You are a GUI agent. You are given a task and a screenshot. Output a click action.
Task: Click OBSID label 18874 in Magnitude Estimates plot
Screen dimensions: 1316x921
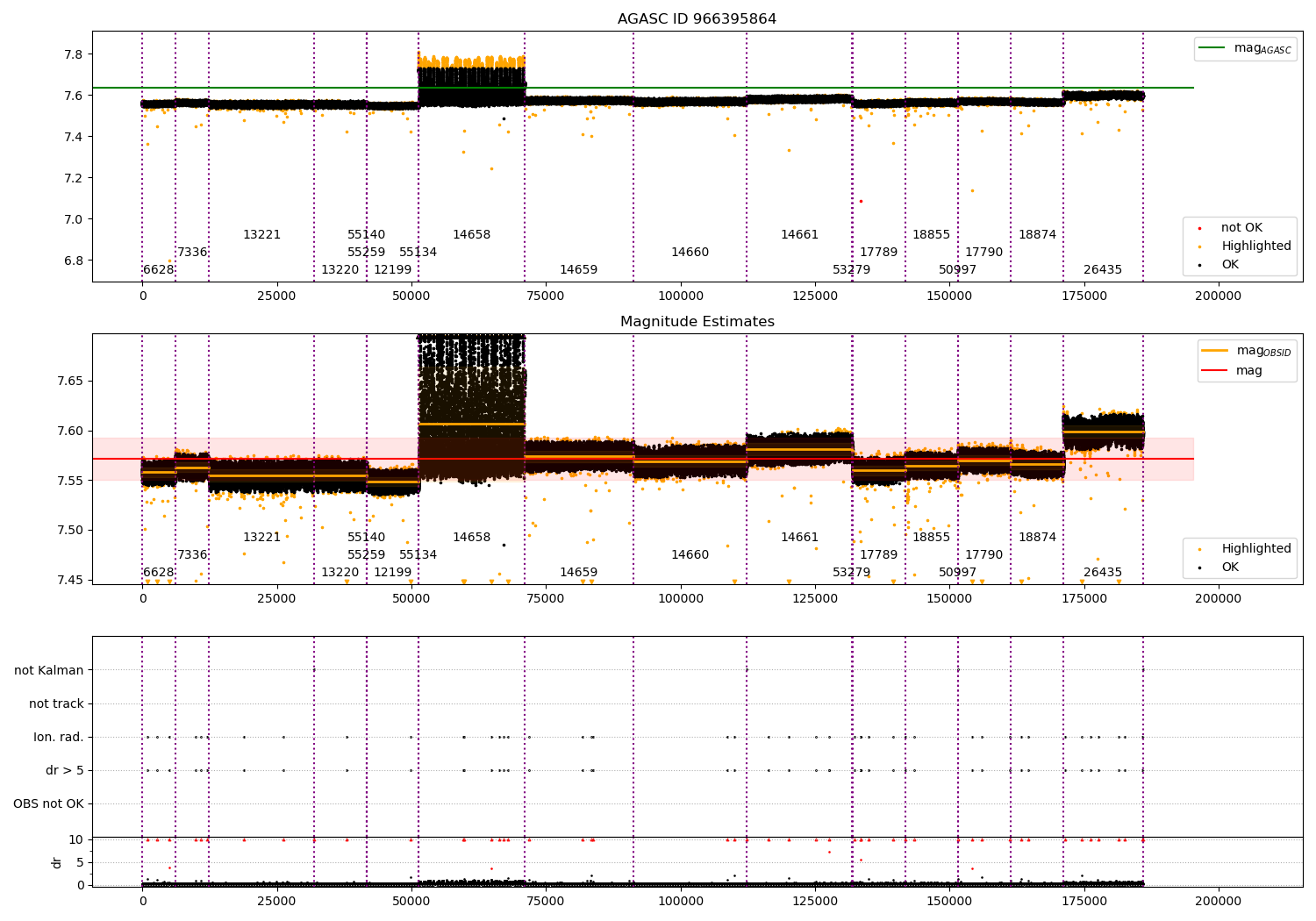(1037, 538)
